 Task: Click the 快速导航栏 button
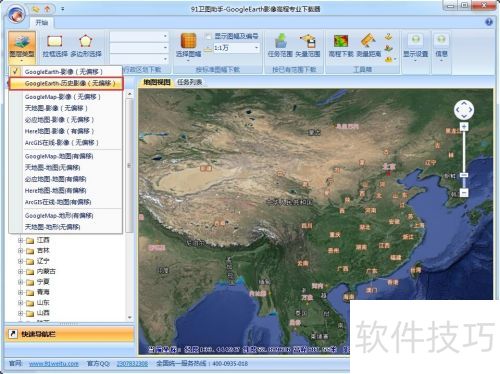[x=69, y=334]
